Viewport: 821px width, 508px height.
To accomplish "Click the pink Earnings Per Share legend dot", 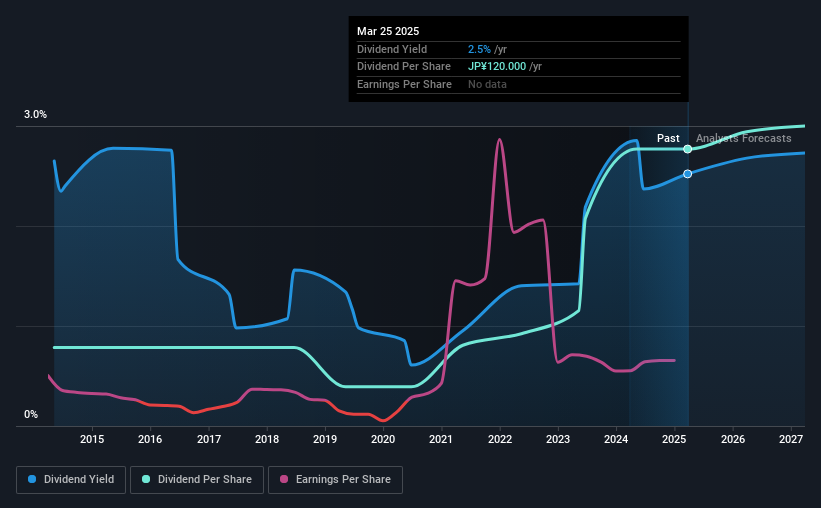I will point(284,479).
